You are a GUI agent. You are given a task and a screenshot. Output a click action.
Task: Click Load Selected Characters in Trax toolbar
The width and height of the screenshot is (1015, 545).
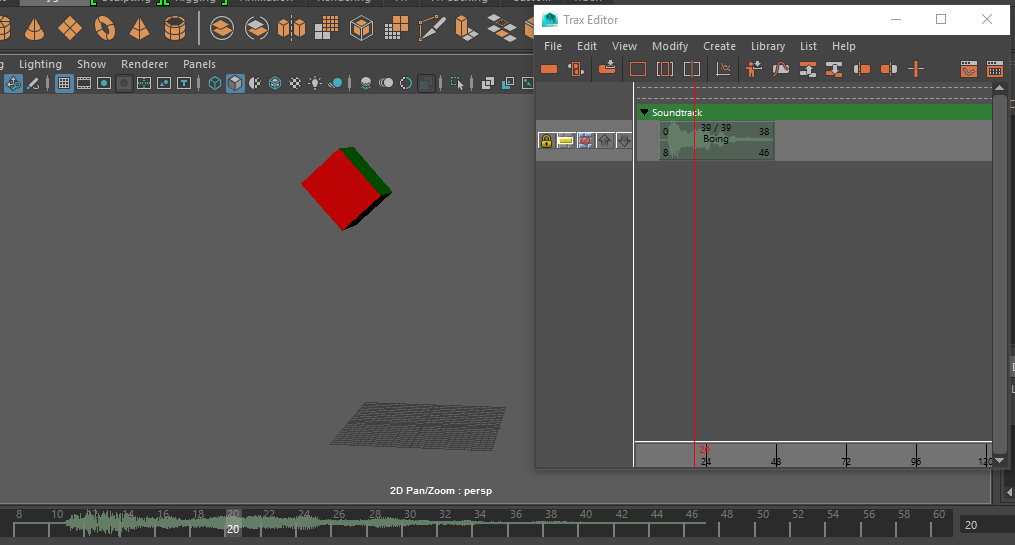tap(753, 69)
